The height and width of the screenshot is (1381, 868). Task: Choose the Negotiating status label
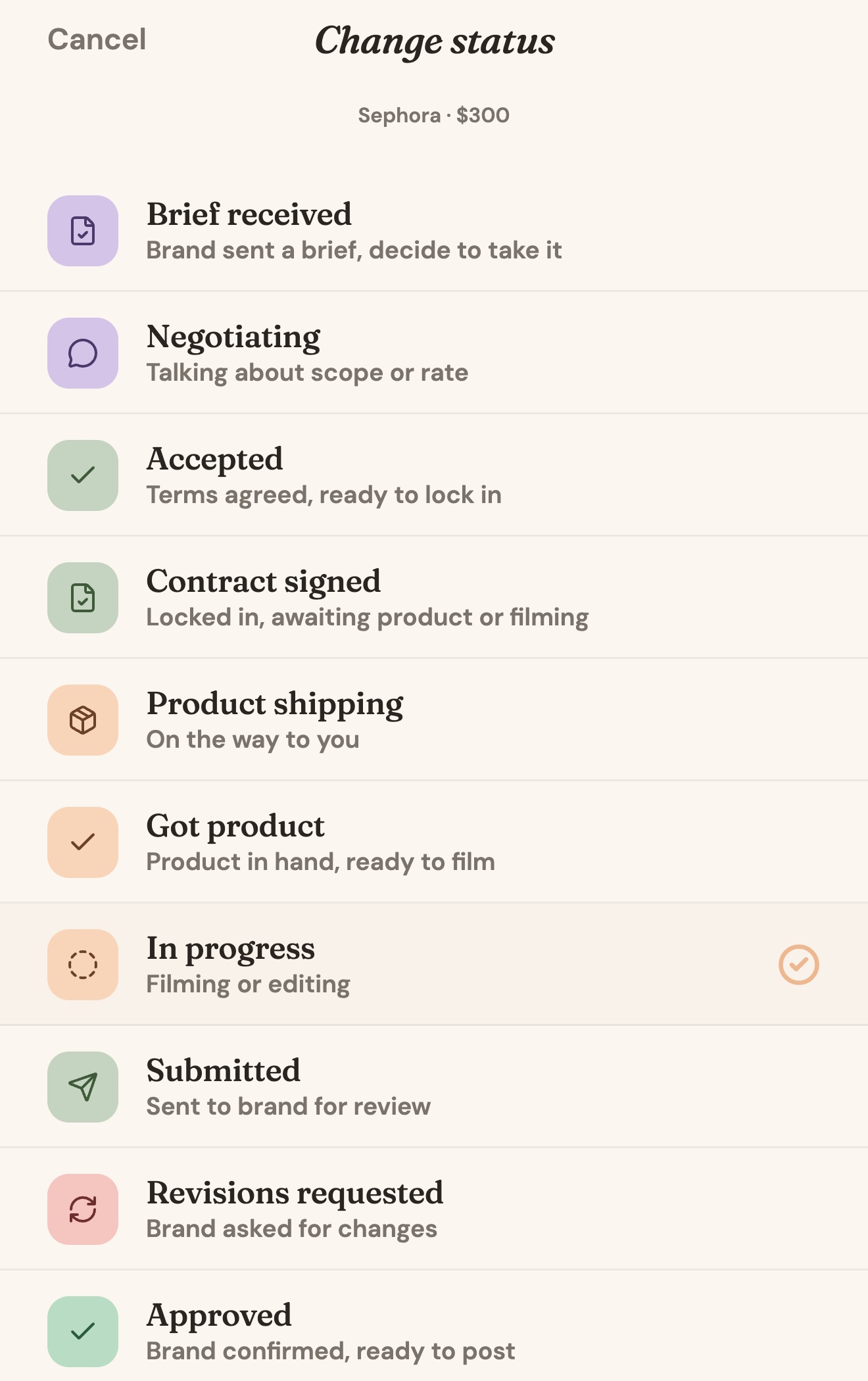233,337
